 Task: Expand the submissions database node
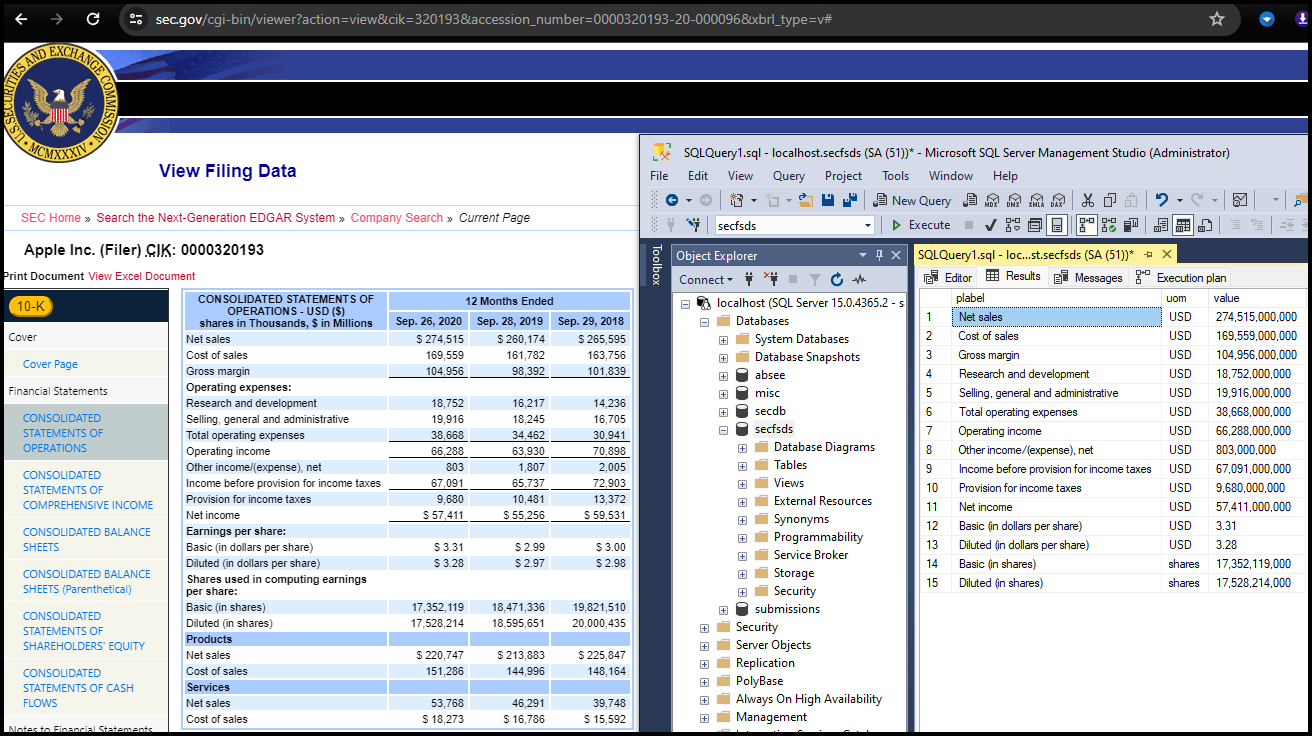coord(723,609)
